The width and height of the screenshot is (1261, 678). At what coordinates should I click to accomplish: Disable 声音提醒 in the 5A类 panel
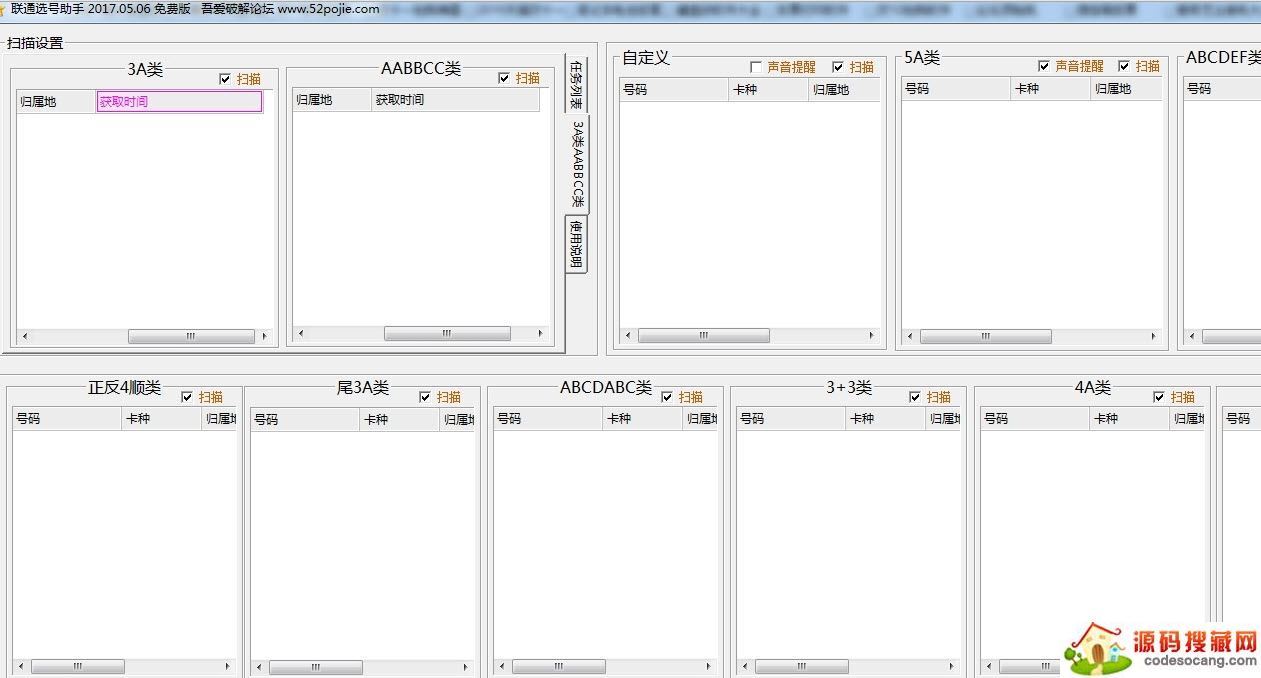click(x=1044, y=66)
